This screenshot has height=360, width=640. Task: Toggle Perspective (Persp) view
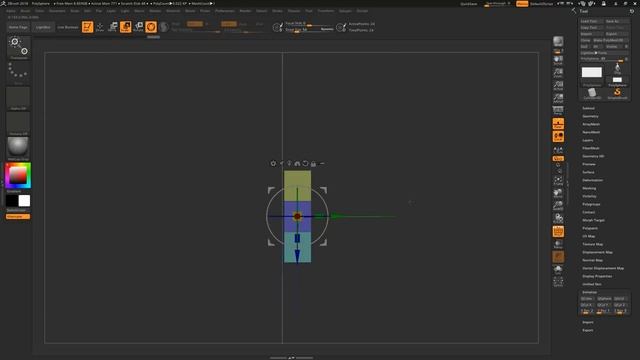(x=558, y=111)
